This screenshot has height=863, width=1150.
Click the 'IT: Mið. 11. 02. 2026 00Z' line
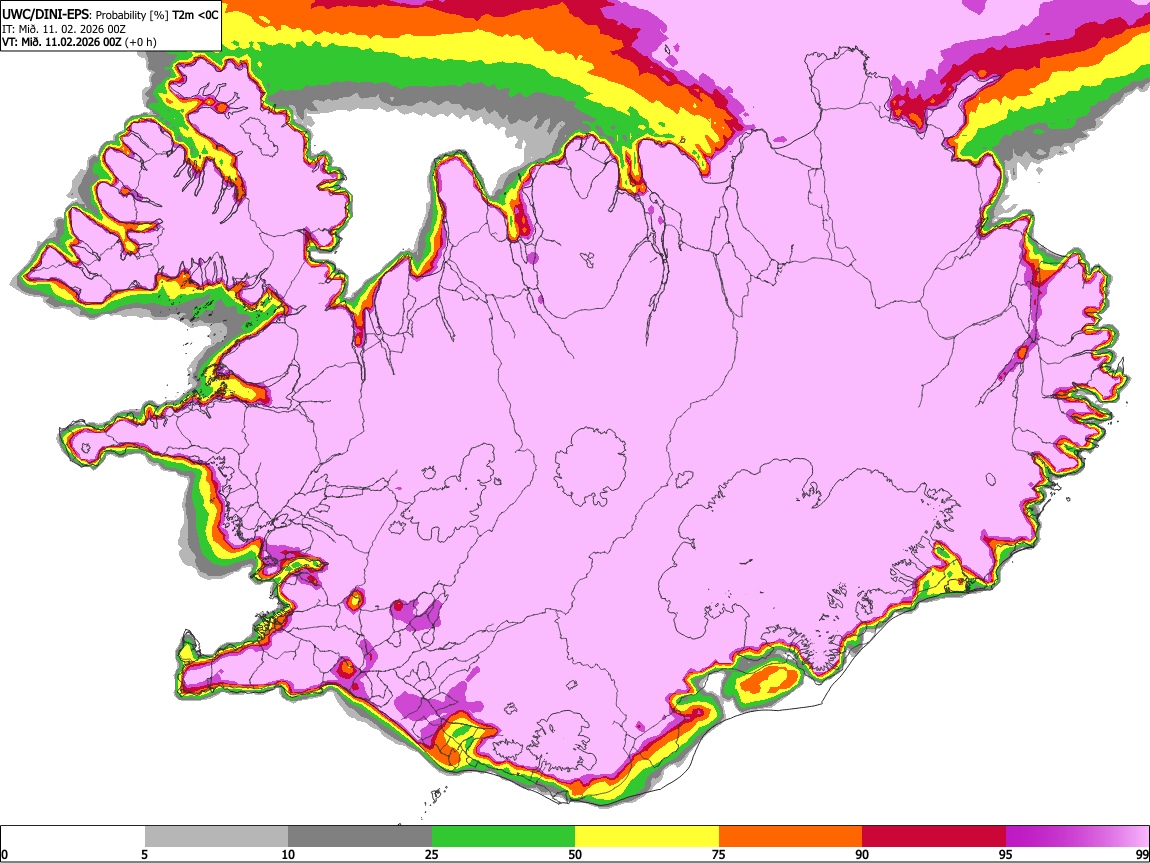pos(64,29)
